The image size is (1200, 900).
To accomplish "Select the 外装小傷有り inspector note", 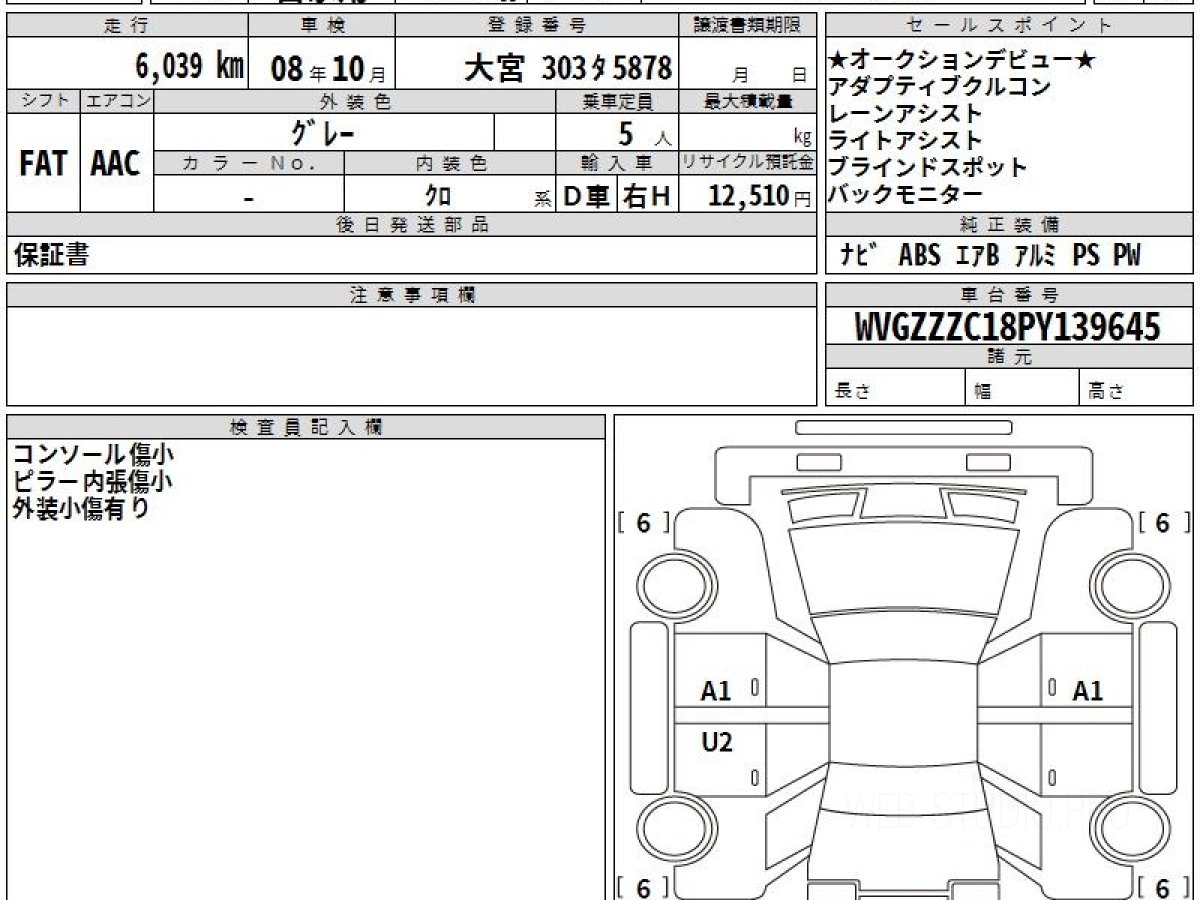I will pyautogui.click(x=81, y=508).
